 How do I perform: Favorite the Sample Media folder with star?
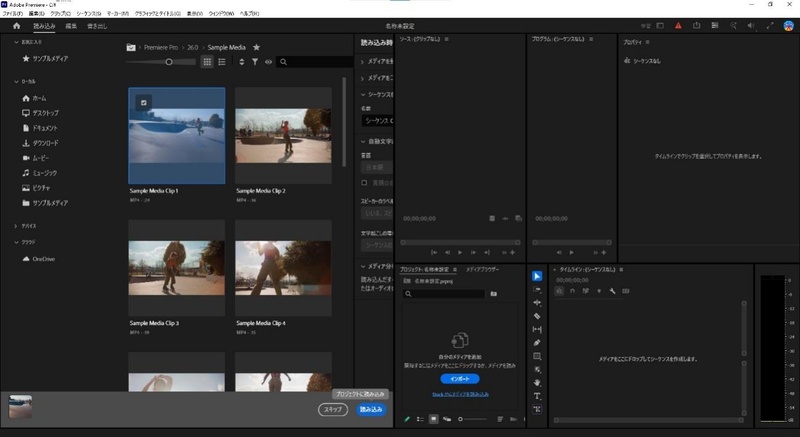point(256,47)
